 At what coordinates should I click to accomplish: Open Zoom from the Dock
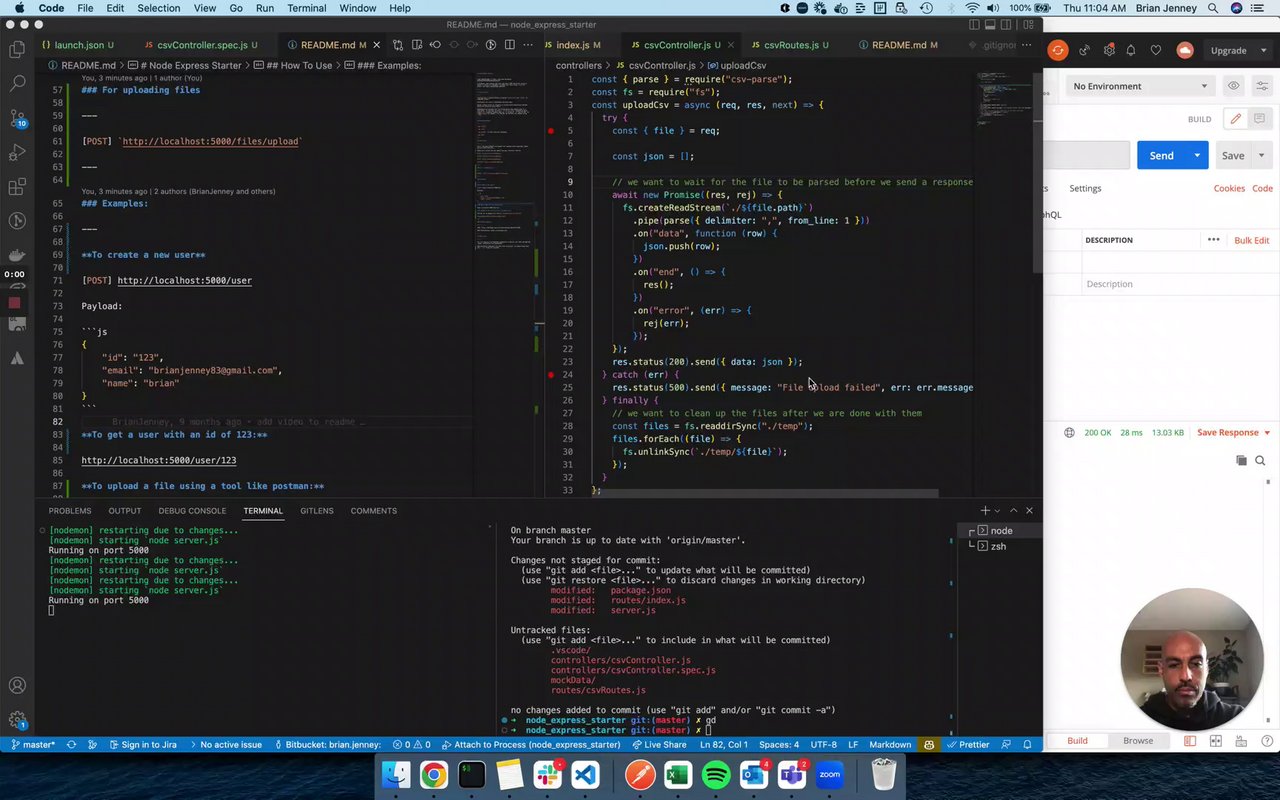click(x=830, y=775)
